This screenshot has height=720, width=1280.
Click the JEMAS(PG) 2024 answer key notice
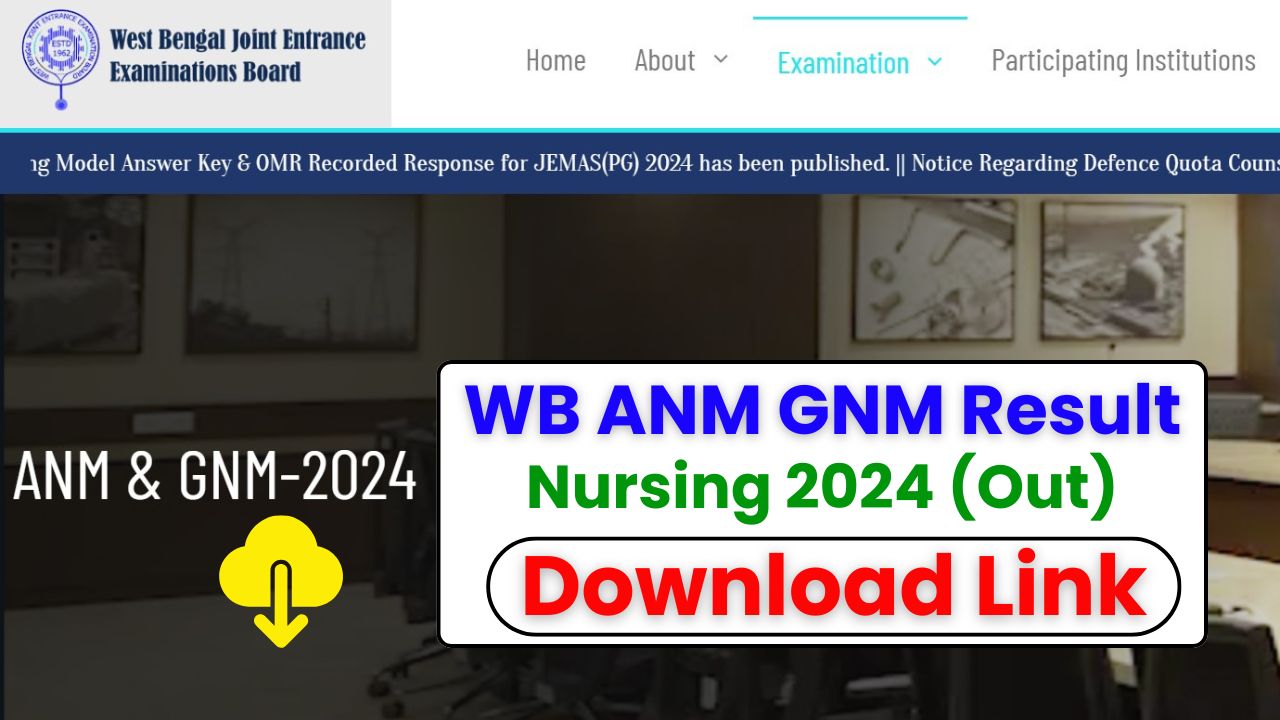click(x=460, y=164)
